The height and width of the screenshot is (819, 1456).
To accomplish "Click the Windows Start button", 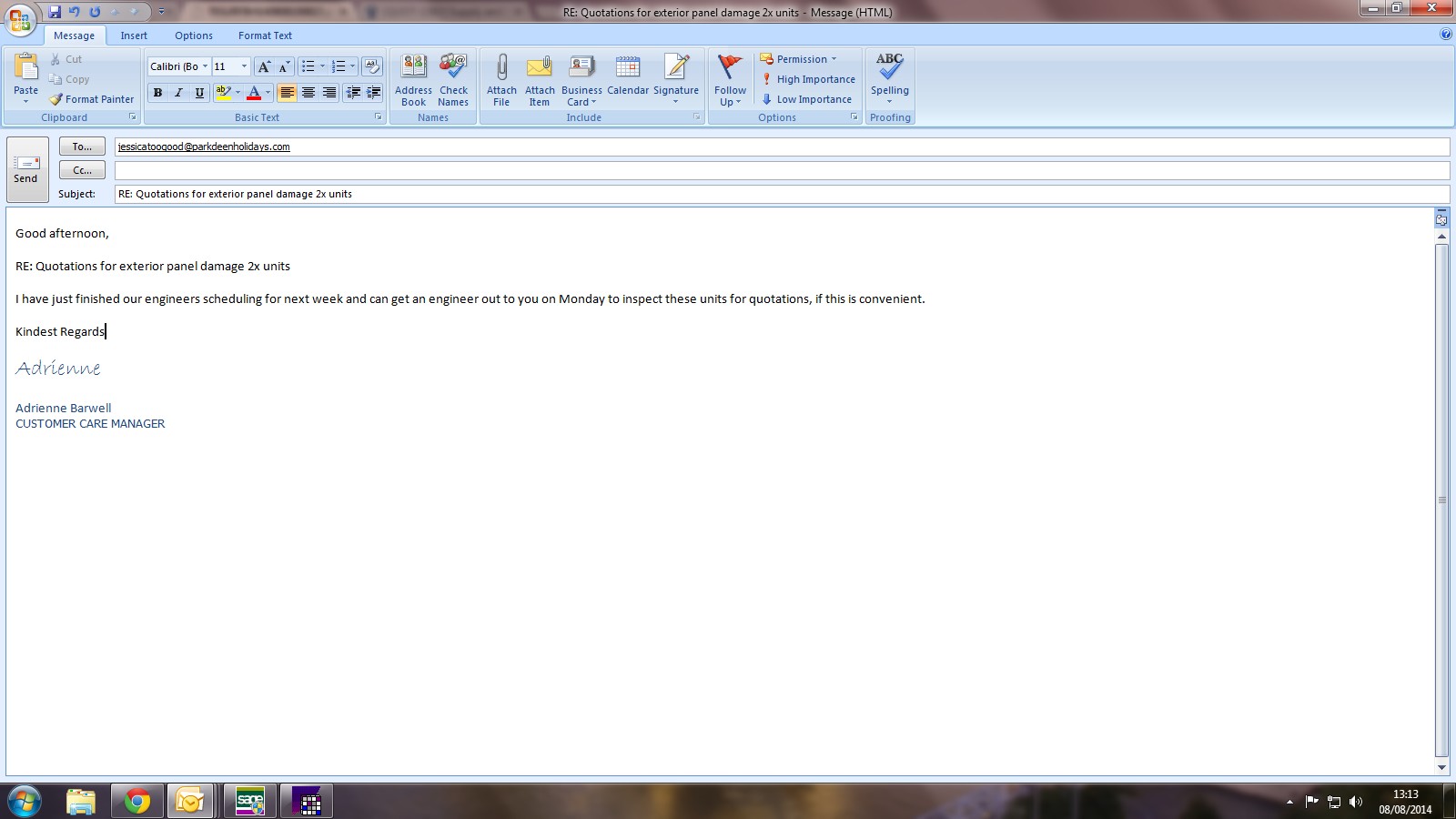I will (x=24, y=801).
